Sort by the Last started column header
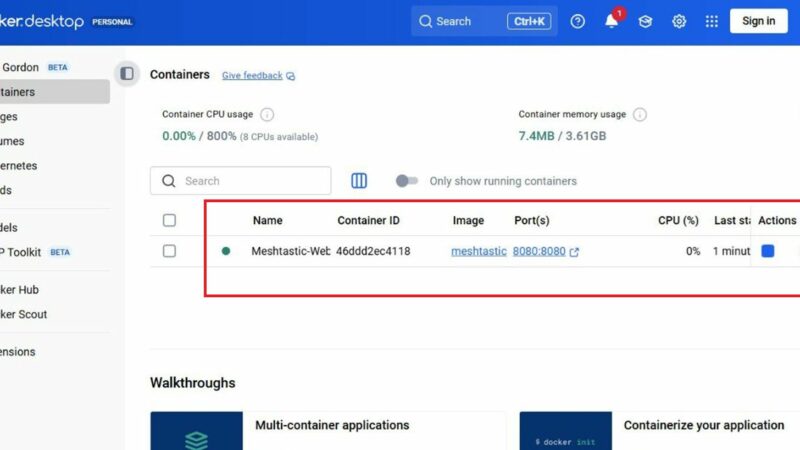Image resolution: width=800 pixels, height=450 pixels. [732, 220]
